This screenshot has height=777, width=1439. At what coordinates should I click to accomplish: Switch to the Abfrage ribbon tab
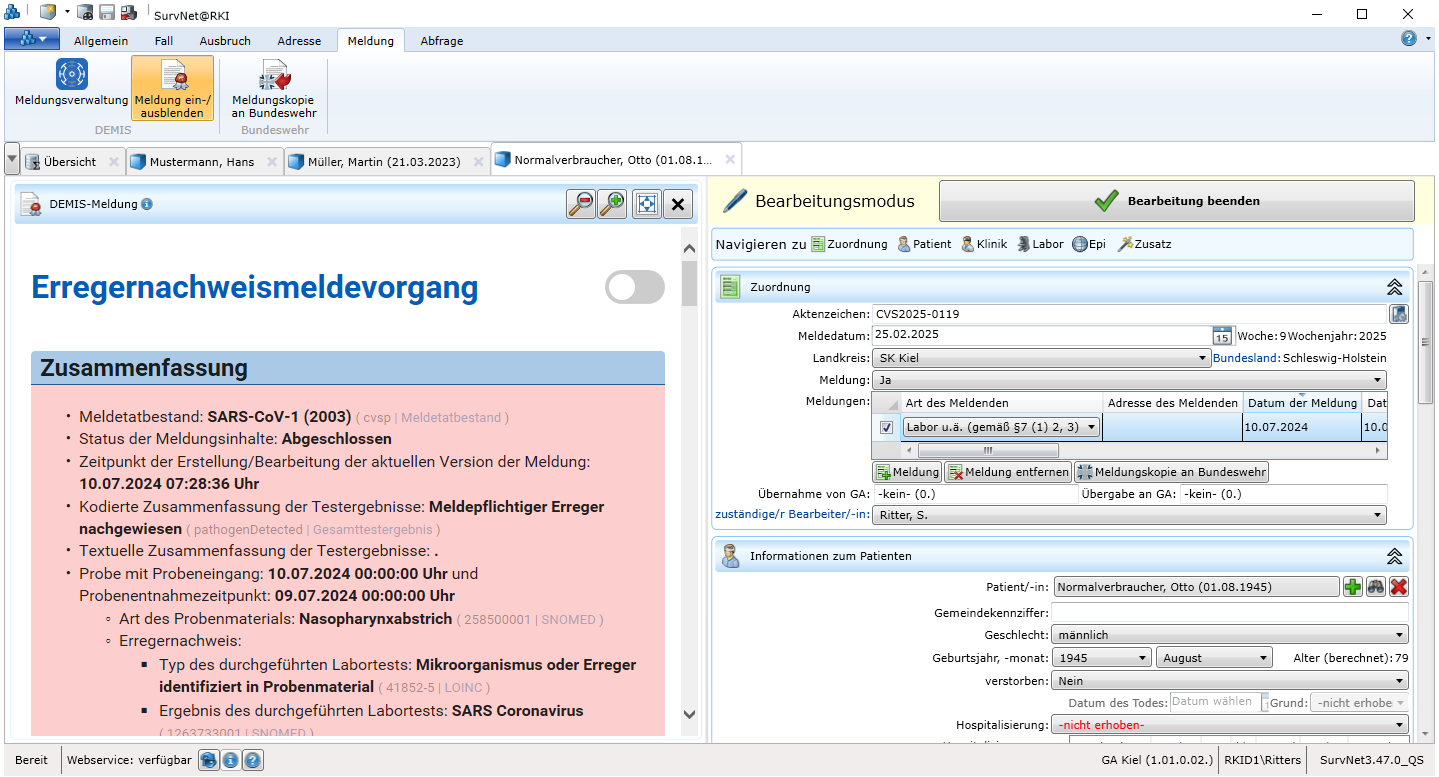click(x=441, y=41)
